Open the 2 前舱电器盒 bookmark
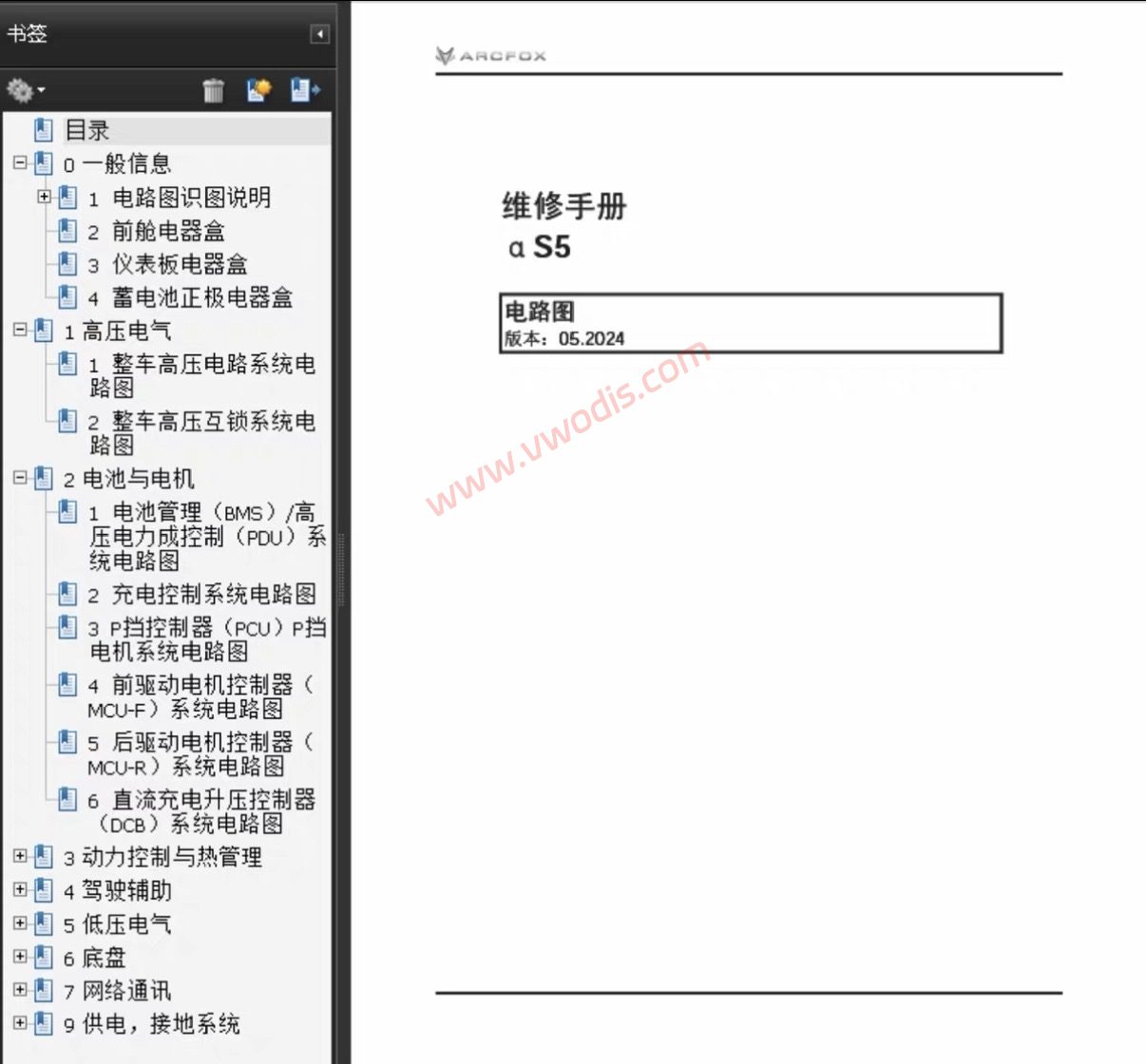Viewport: 1146px width, 1064px height. pos(156,231)
